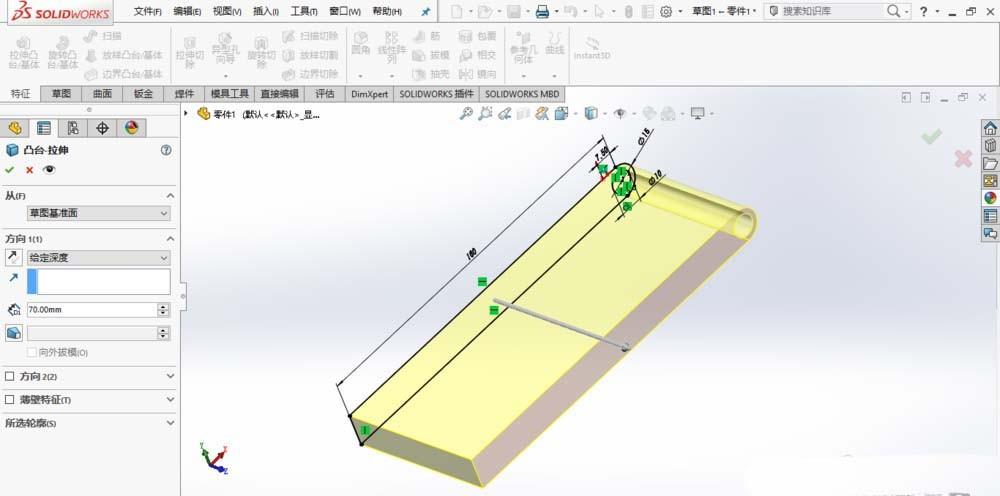Viewport: 1000px width, 496px height.
Task: Expand the 零件1 flyout tree arrow
Action: click(x=186, y=113)
